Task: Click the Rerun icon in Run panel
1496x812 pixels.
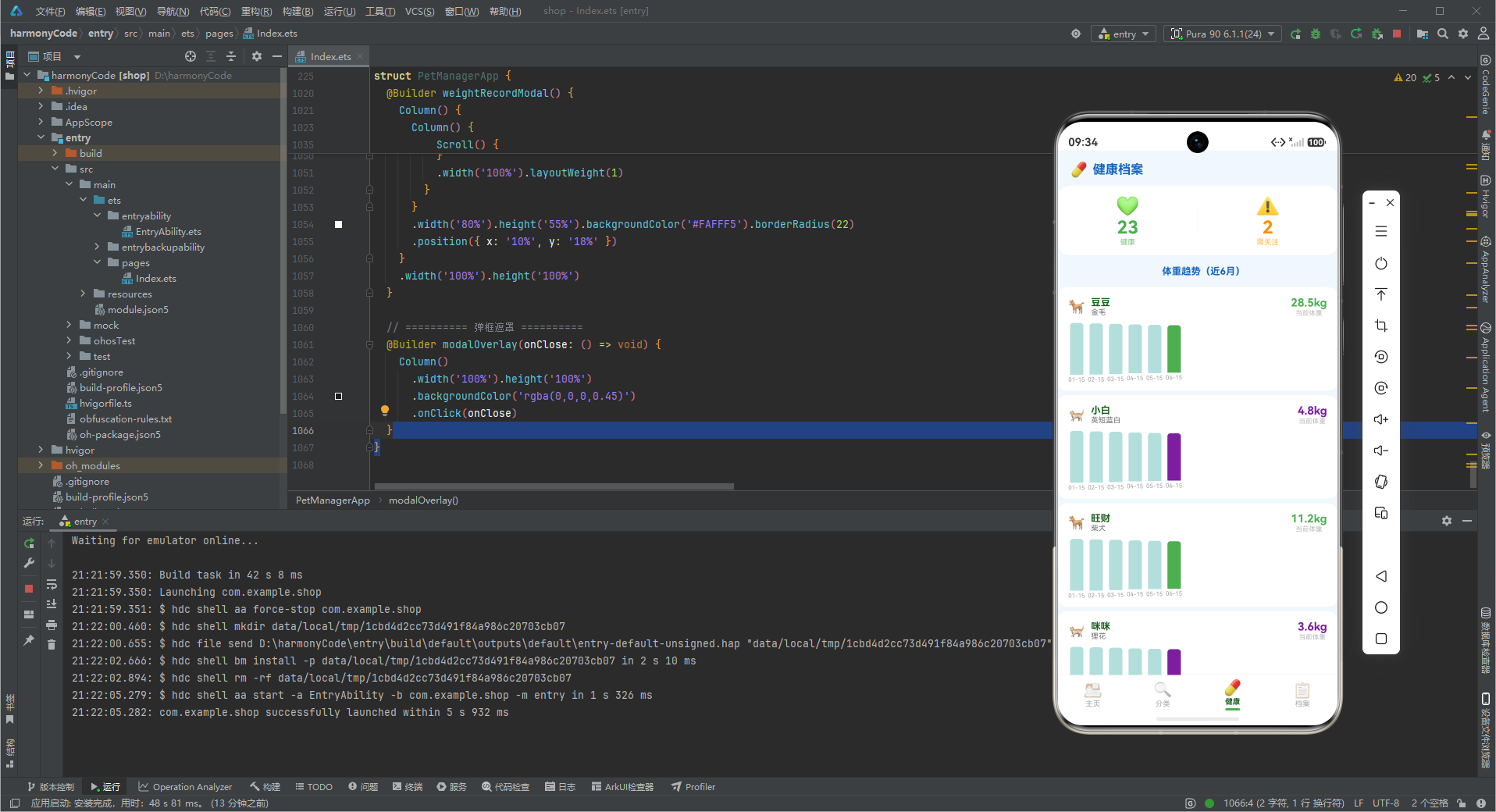Action: point(29,543)
